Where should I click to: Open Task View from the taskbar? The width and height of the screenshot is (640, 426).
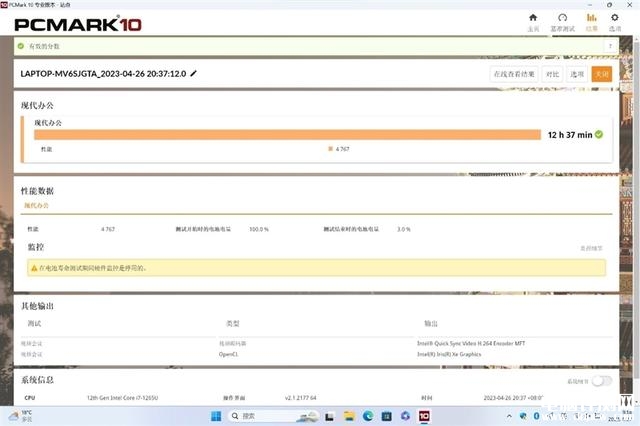tap(329, 416)
